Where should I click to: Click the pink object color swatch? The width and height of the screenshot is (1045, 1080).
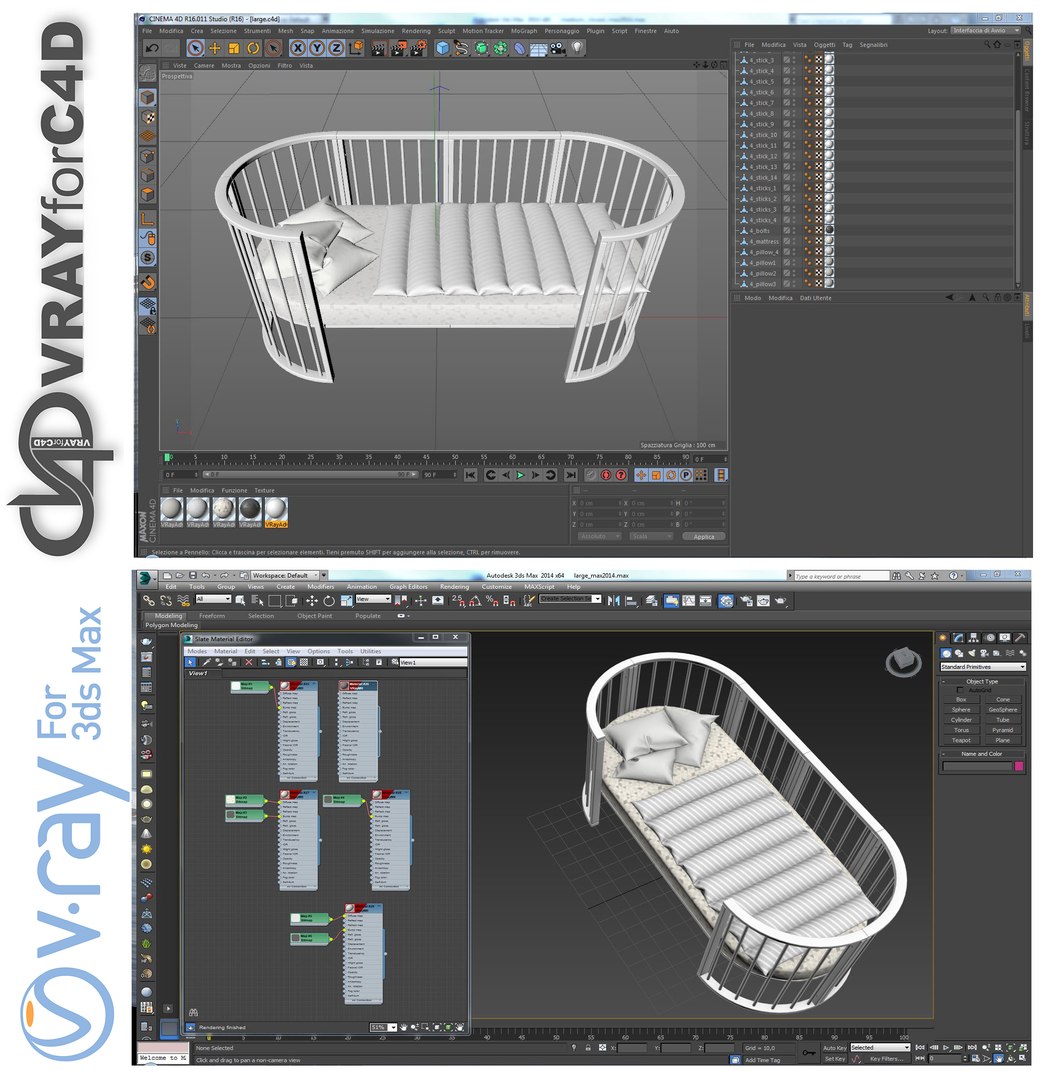1019,767
